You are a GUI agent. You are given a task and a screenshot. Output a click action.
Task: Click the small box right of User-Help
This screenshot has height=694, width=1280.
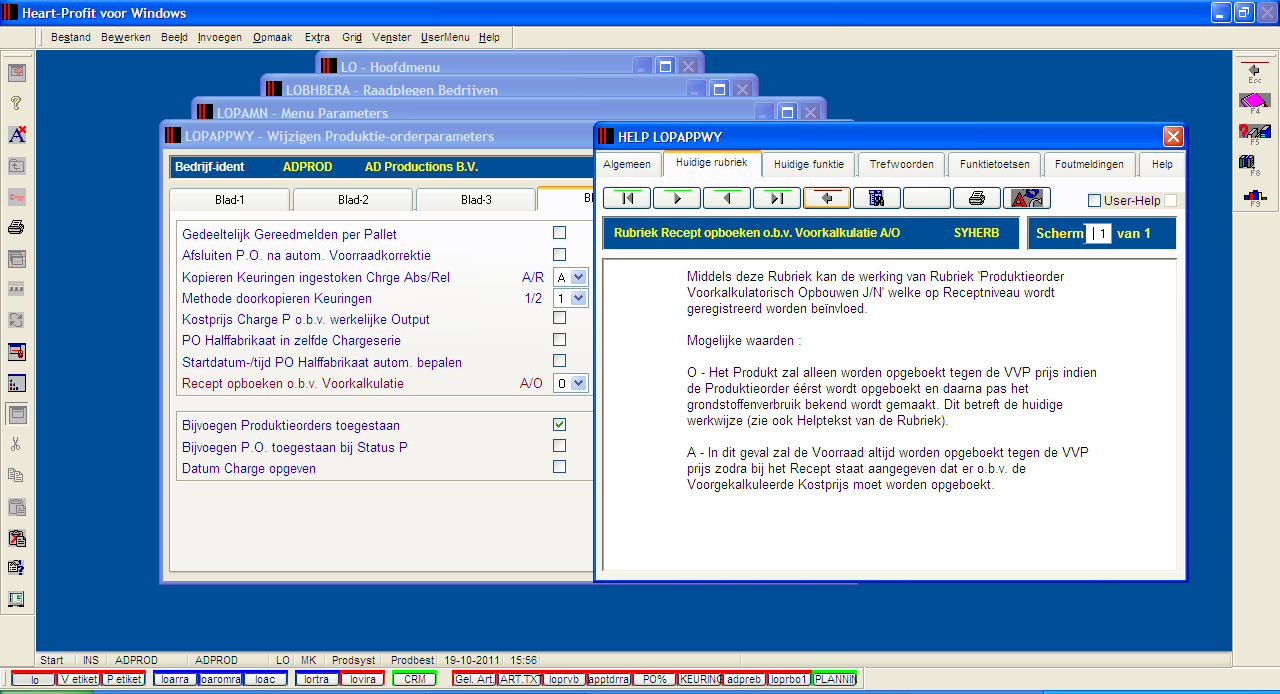(x=1171, y=200)
